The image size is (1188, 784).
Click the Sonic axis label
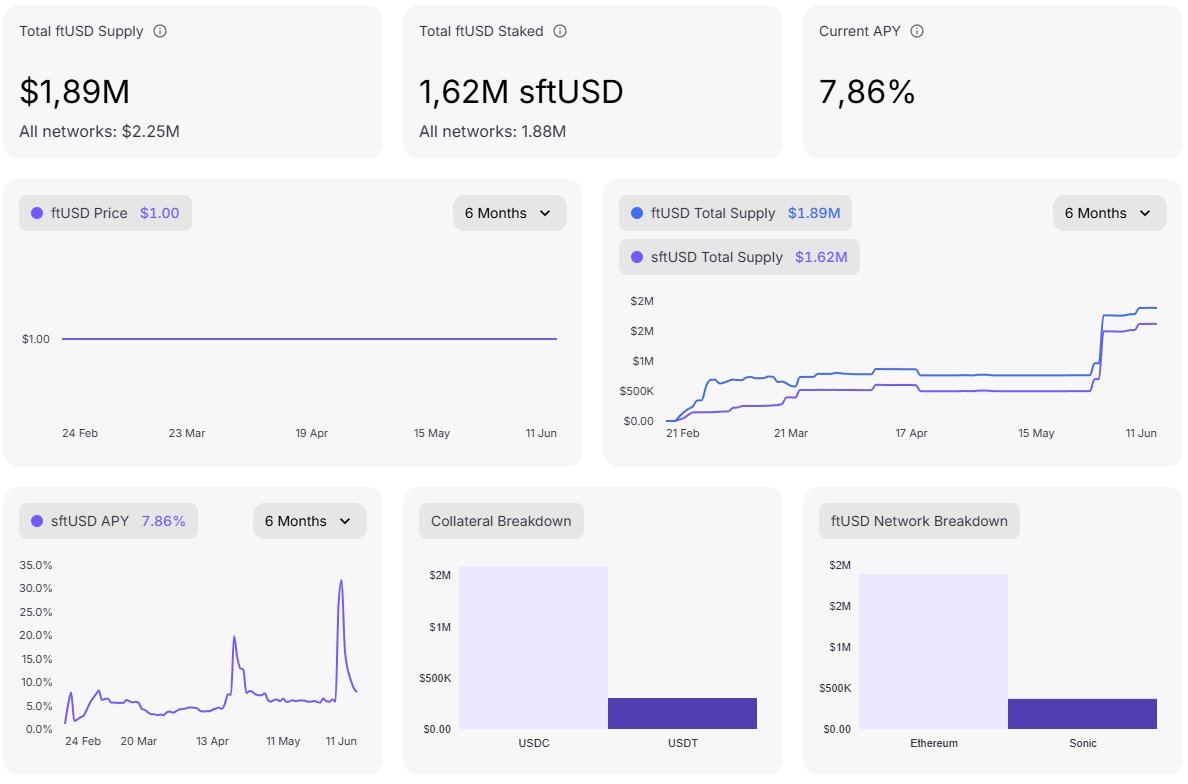coord(1083,743)
